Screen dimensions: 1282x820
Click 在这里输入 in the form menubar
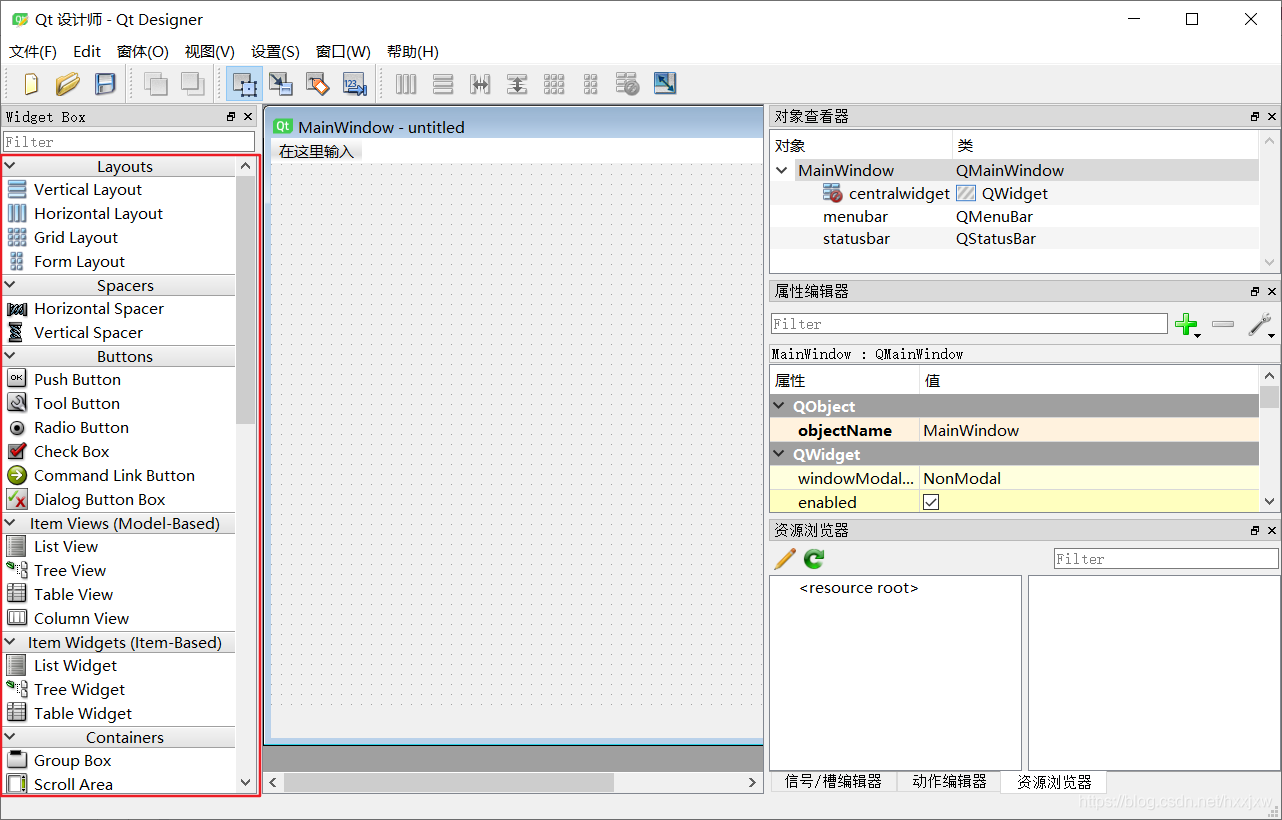[317, 152]
